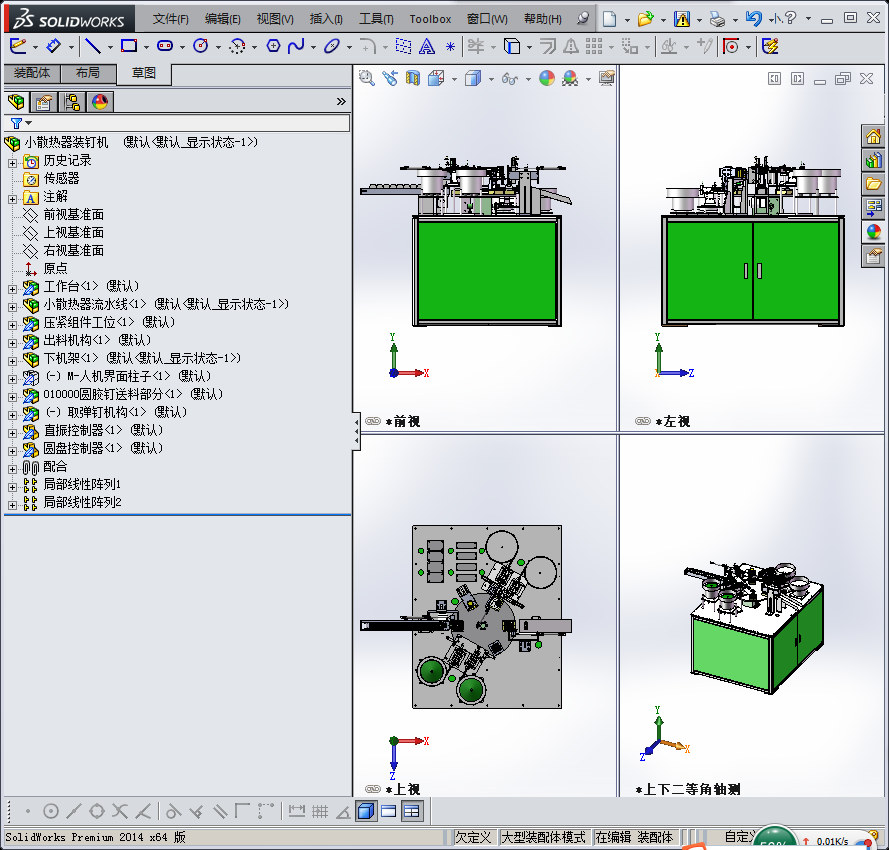The image size is (889, 850).
Task: Toggle the link views icon beside 左视
Action: (x=643, y=421)
